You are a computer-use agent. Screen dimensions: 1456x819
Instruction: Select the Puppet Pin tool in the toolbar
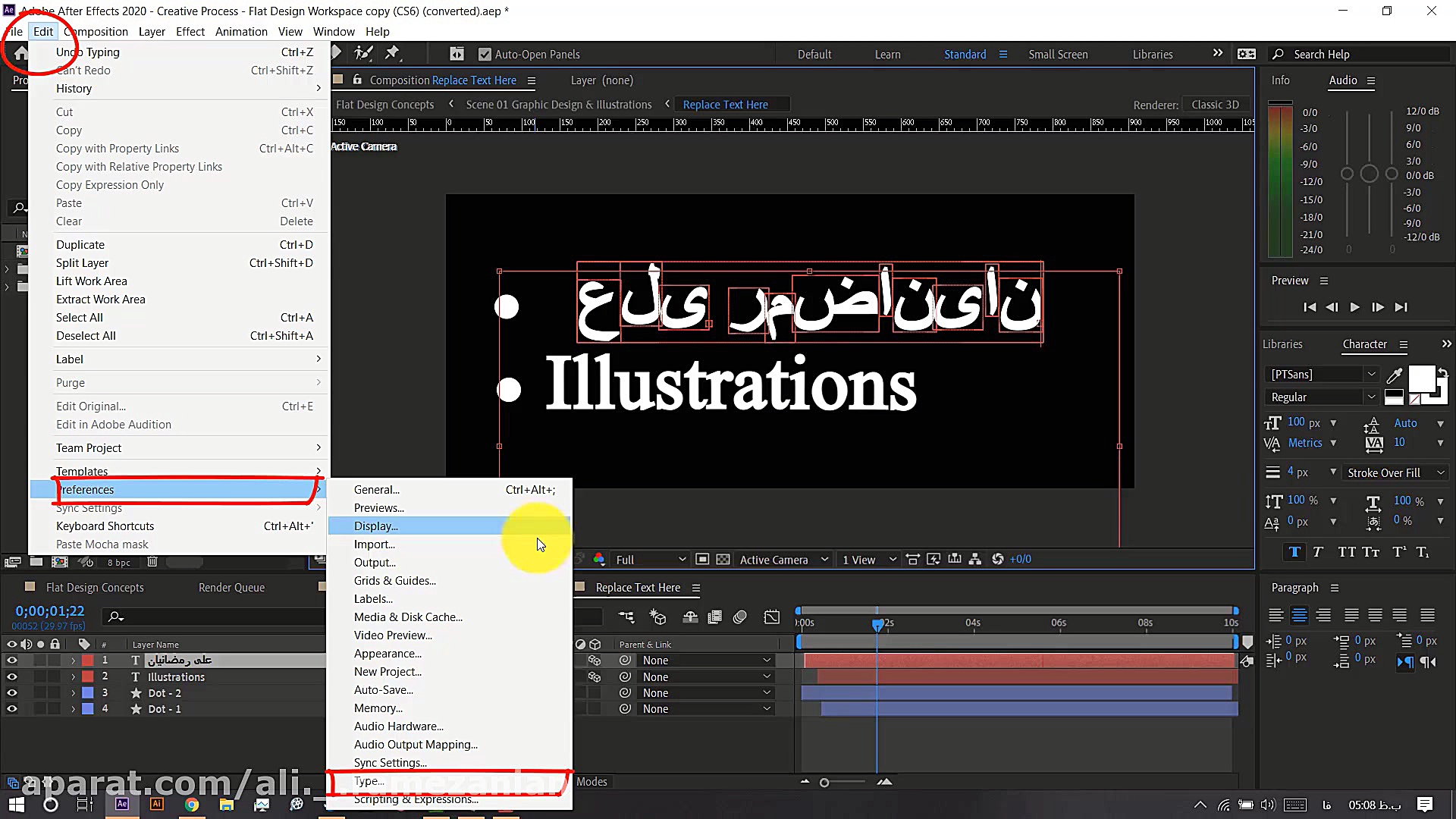pyautogui.click(x=394, y=52)
